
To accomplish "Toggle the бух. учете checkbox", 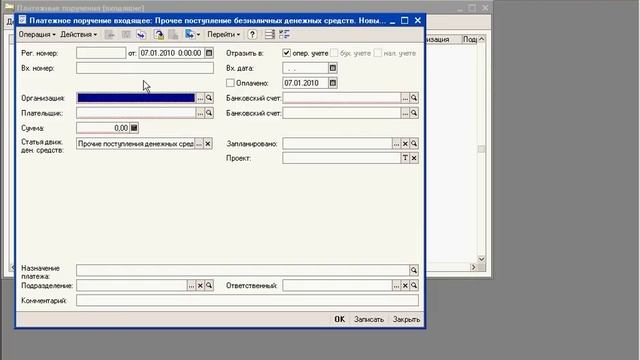I will point(334,53).
